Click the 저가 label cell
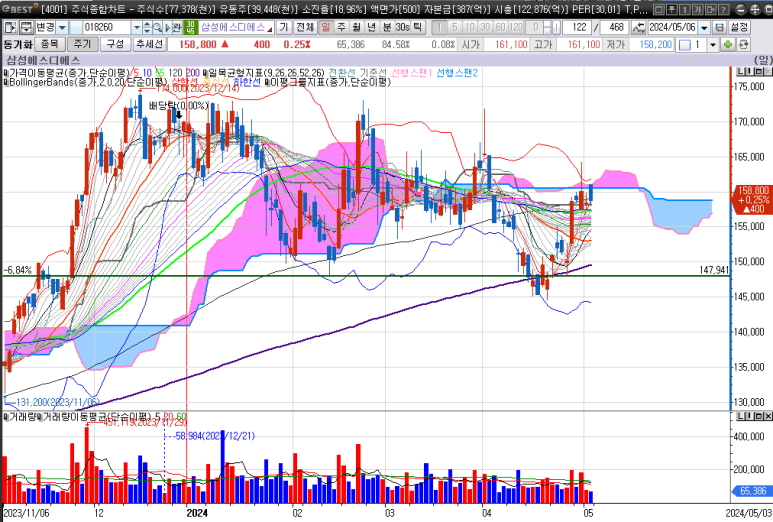The width and height of the screenshot is (773, 522). click(x=616, y=44)
